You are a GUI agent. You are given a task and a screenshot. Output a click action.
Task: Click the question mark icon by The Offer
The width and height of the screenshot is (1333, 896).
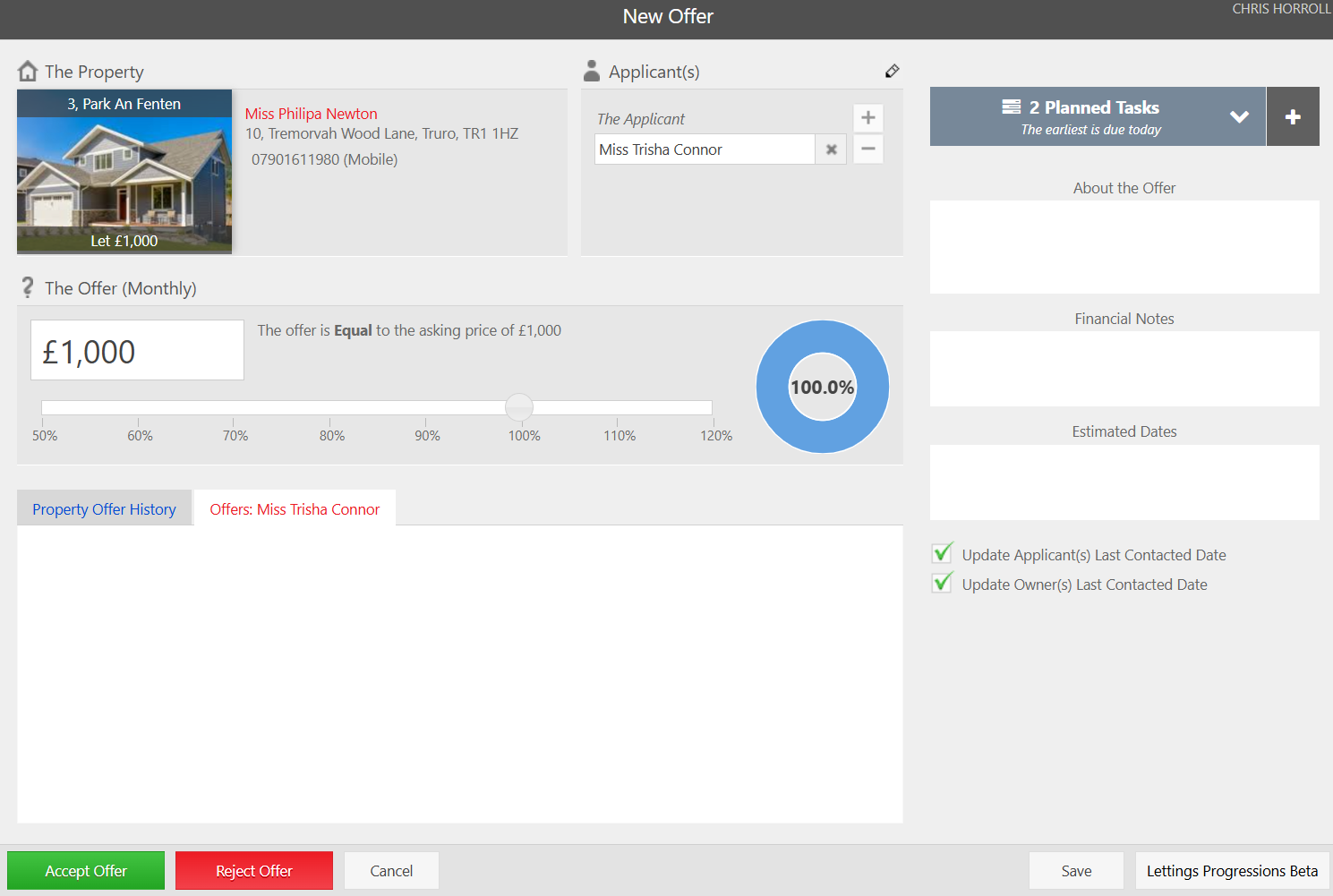click(x=28, y=287)
